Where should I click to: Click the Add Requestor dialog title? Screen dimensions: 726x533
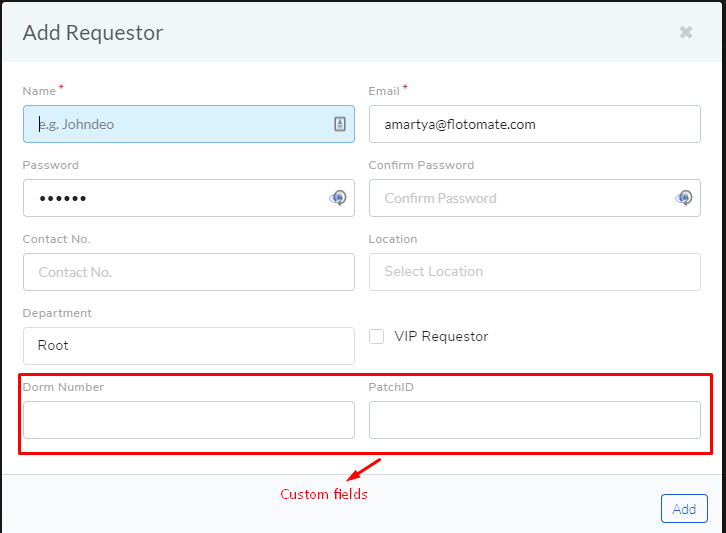click(93, 33)
